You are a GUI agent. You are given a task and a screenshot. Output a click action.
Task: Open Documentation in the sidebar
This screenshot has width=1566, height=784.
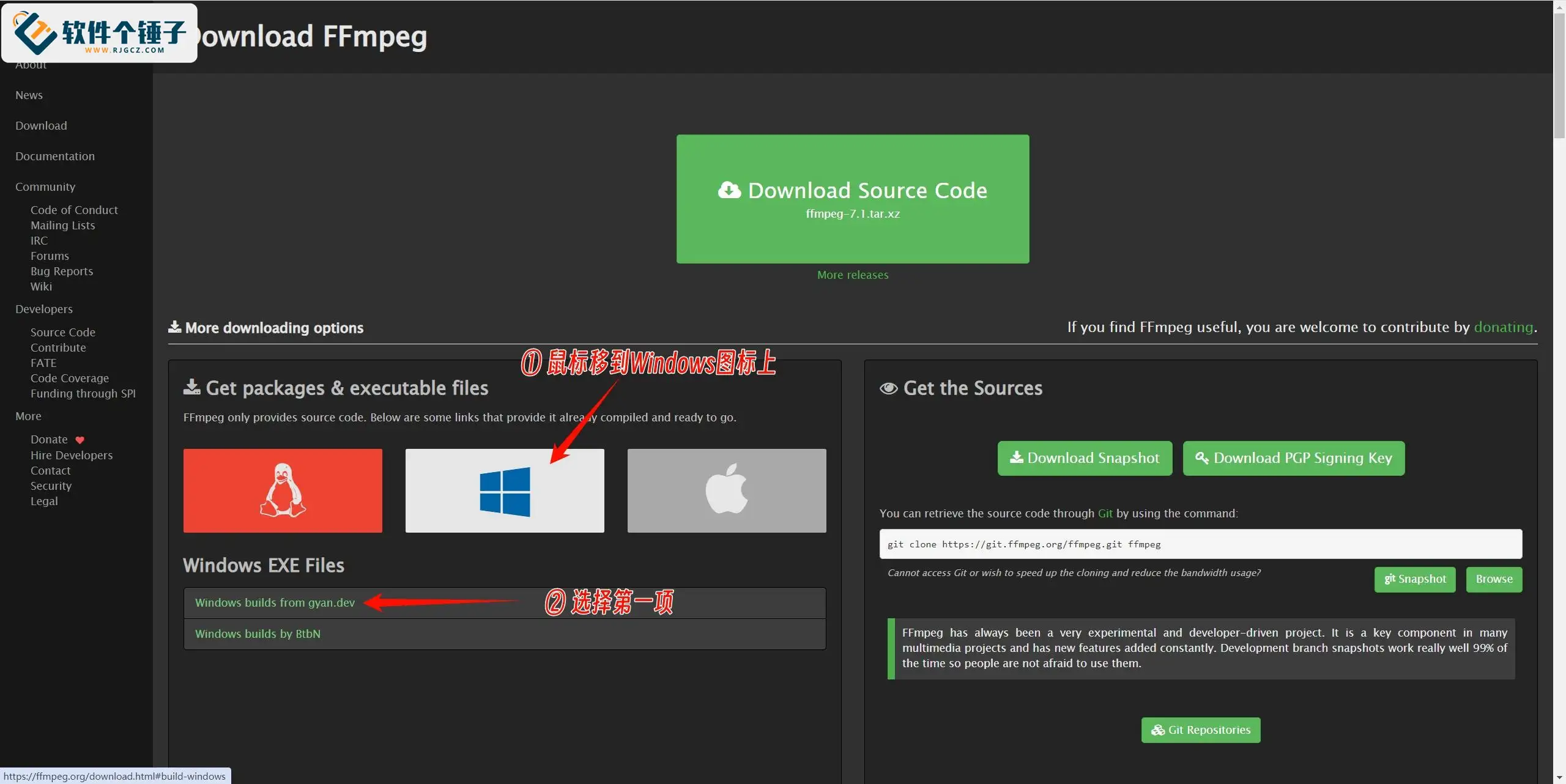click(x=55, y=157)
